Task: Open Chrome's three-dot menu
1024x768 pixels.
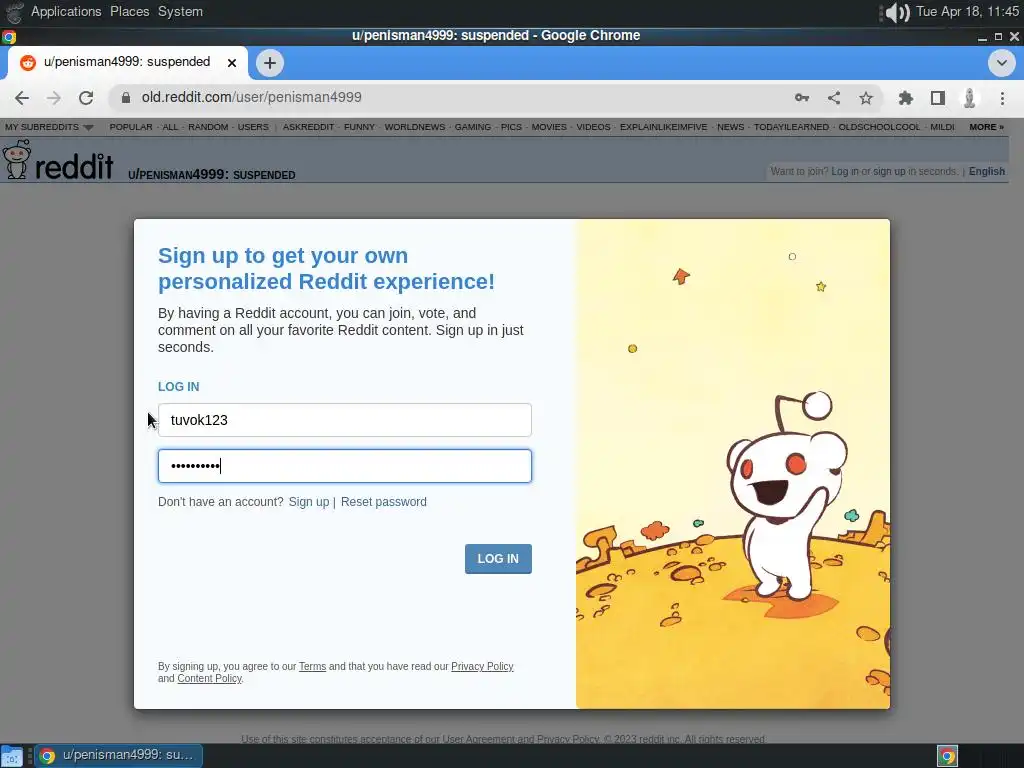Action: point(1002,98)
